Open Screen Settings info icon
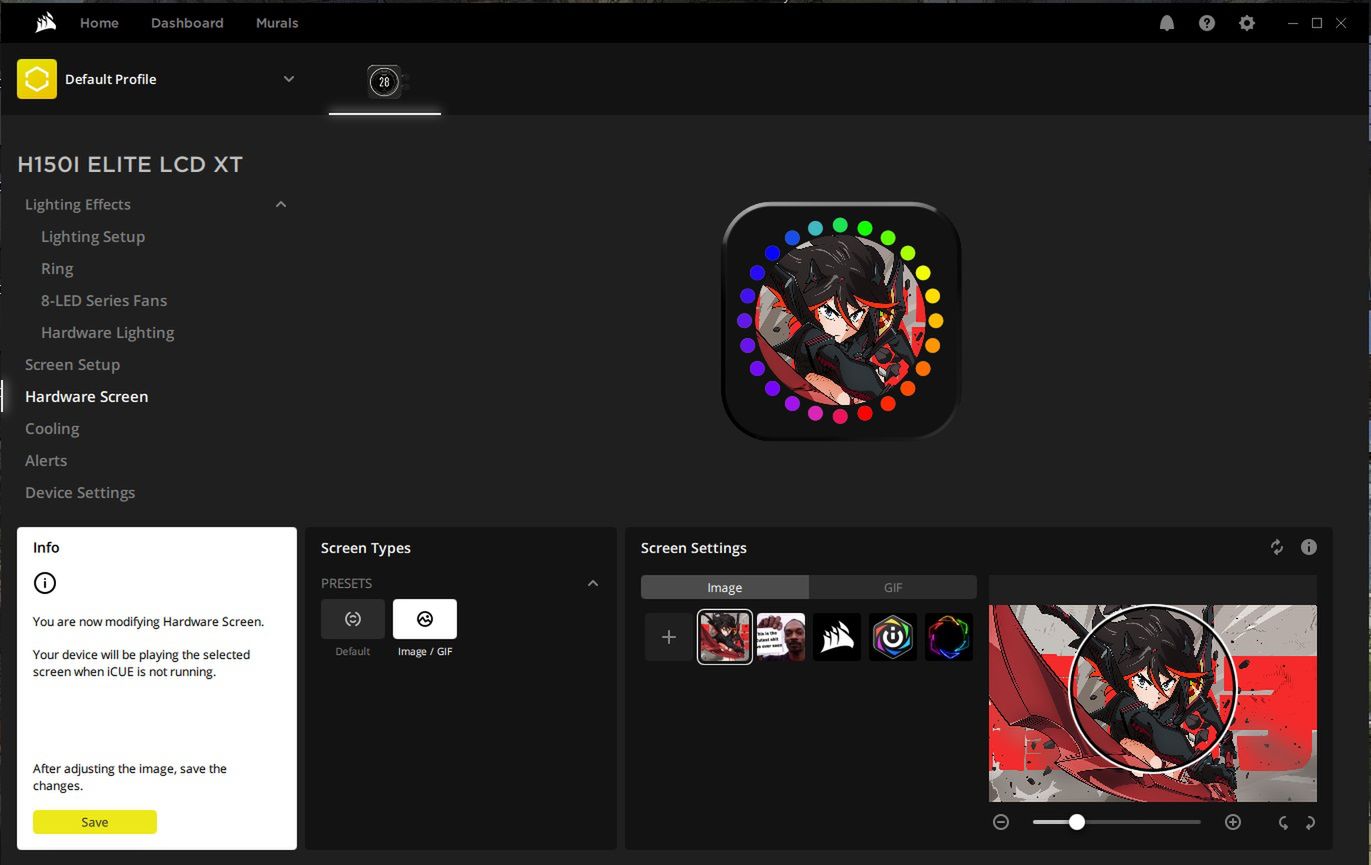1371x865 pixels. pyautogui.click(x=1309, y=547)
